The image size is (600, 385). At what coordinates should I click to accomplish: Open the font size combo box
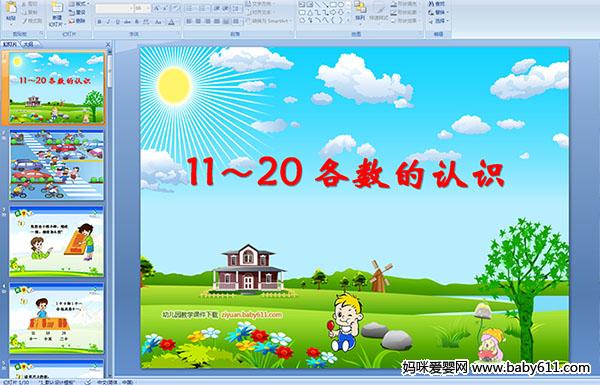[143, 8]
